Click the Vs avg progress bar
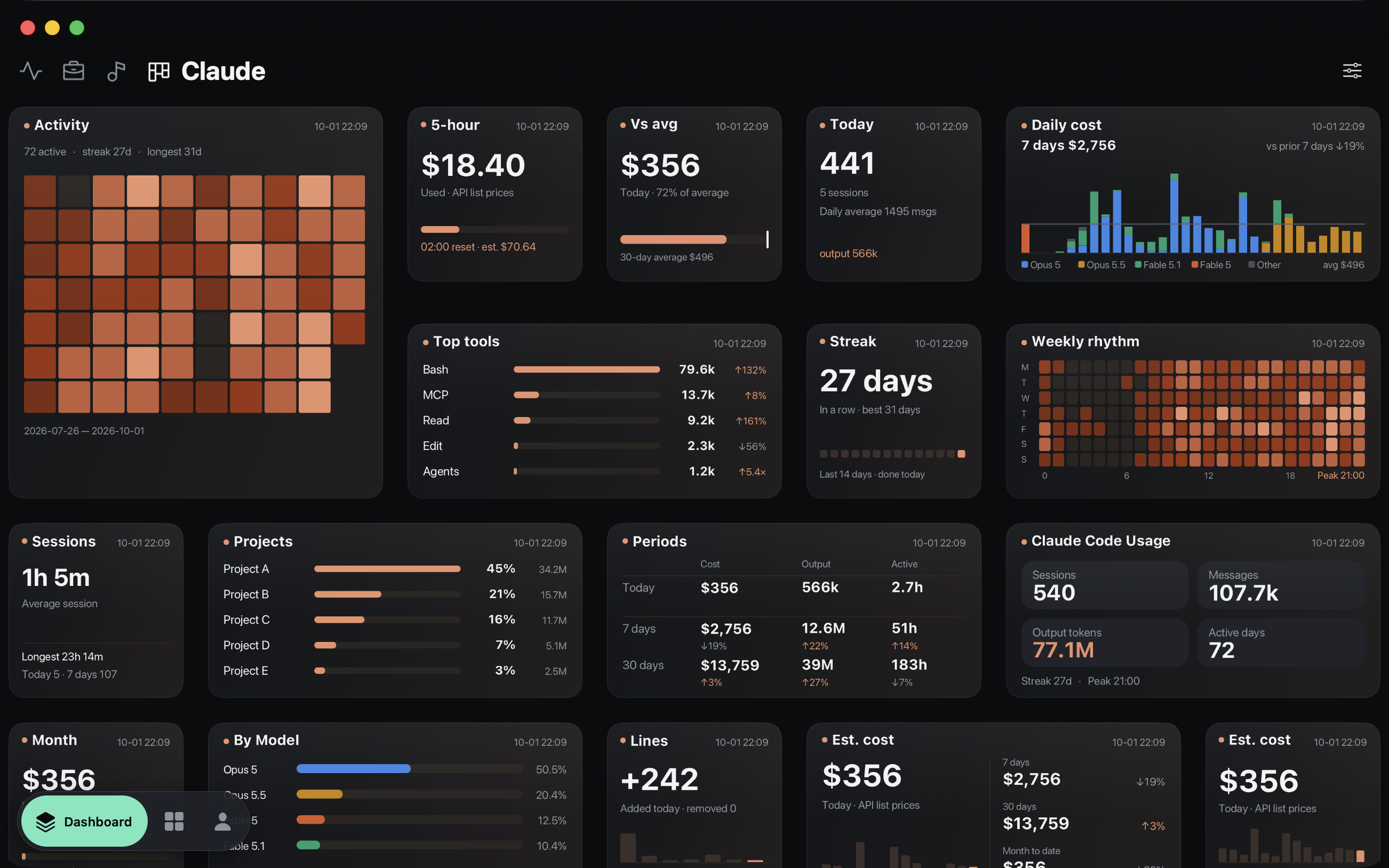The image size is (1389, 868). coord(694,239)
